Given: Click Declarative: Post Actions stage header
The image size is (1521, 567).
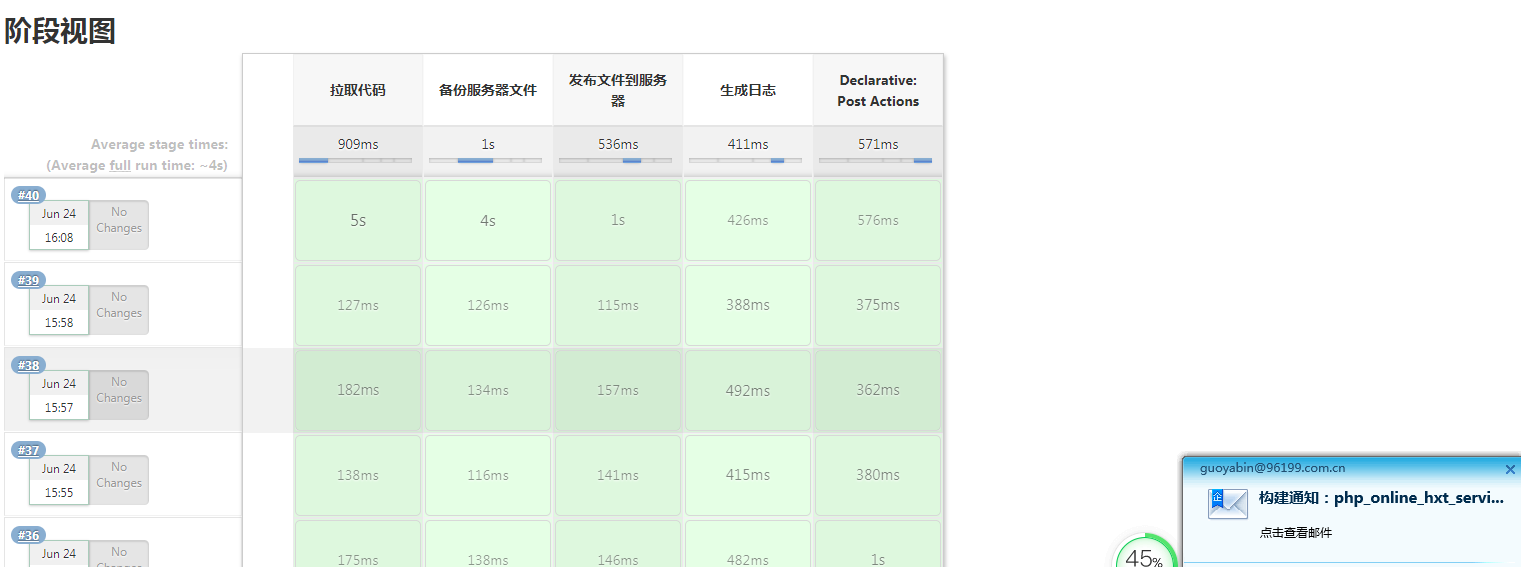Looking at the screenshot, I should (x=878, y=90).
